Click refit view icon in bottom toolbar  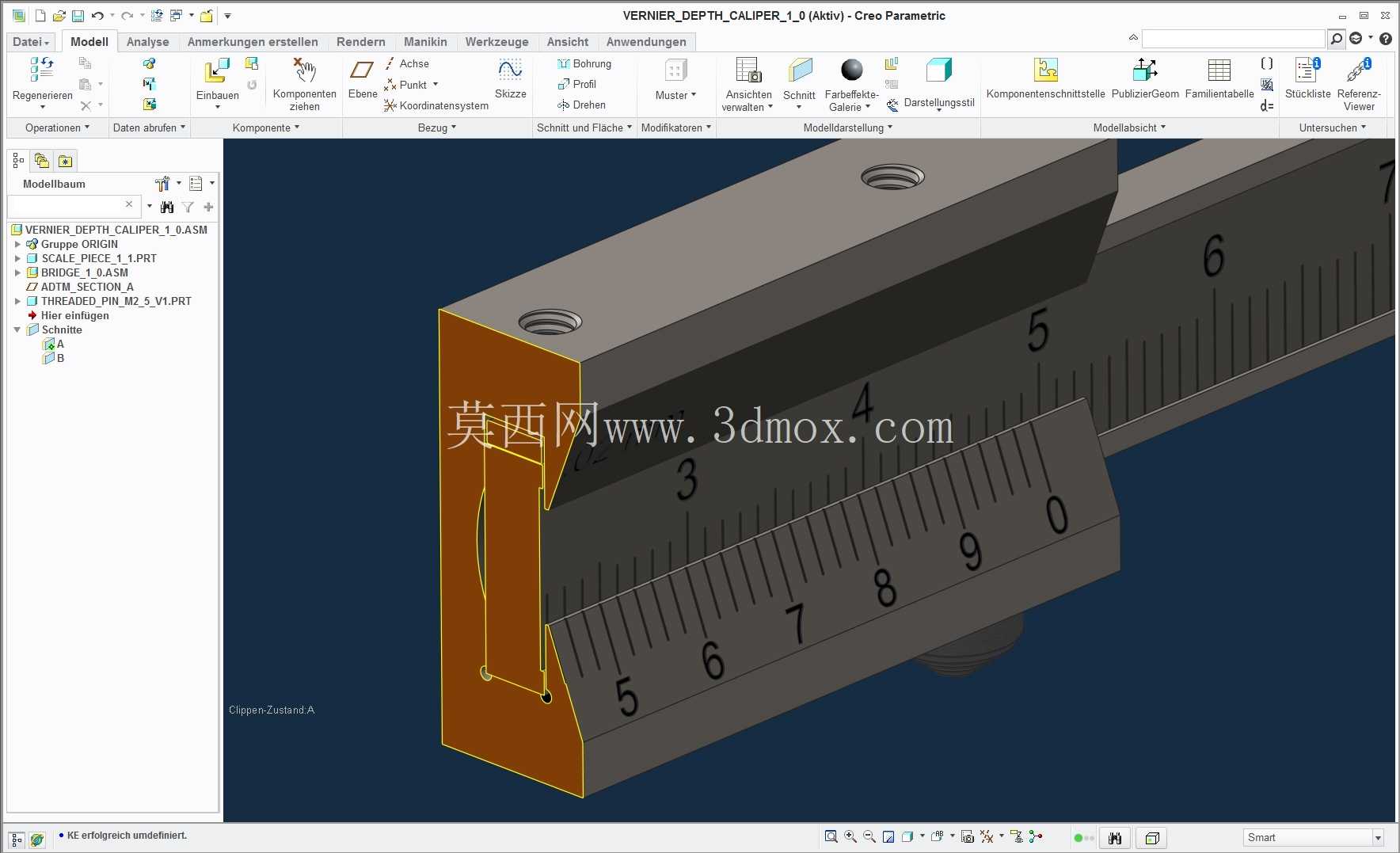click(x=831, y=836)
